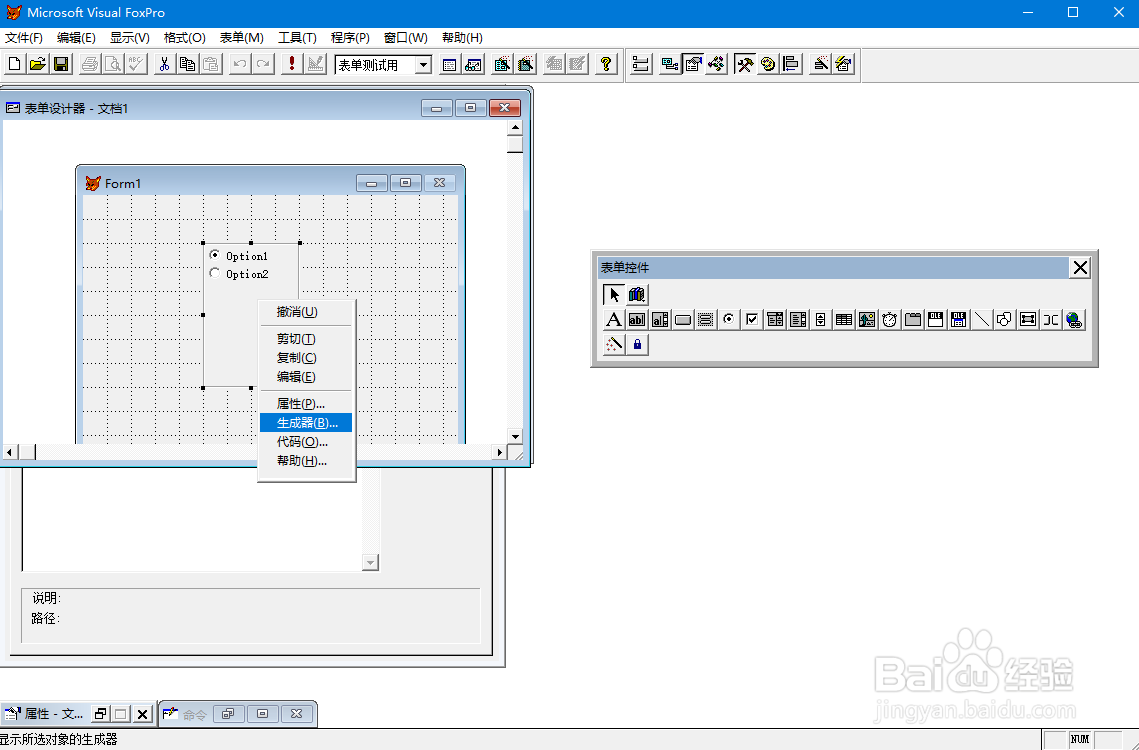
Task: Show the Layout toolbar icon
Action: [791, 64]
